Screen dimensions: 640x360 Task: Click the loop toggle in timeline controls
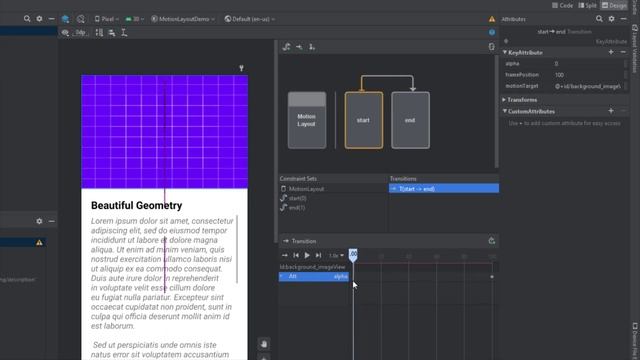[x=284, y=256]
